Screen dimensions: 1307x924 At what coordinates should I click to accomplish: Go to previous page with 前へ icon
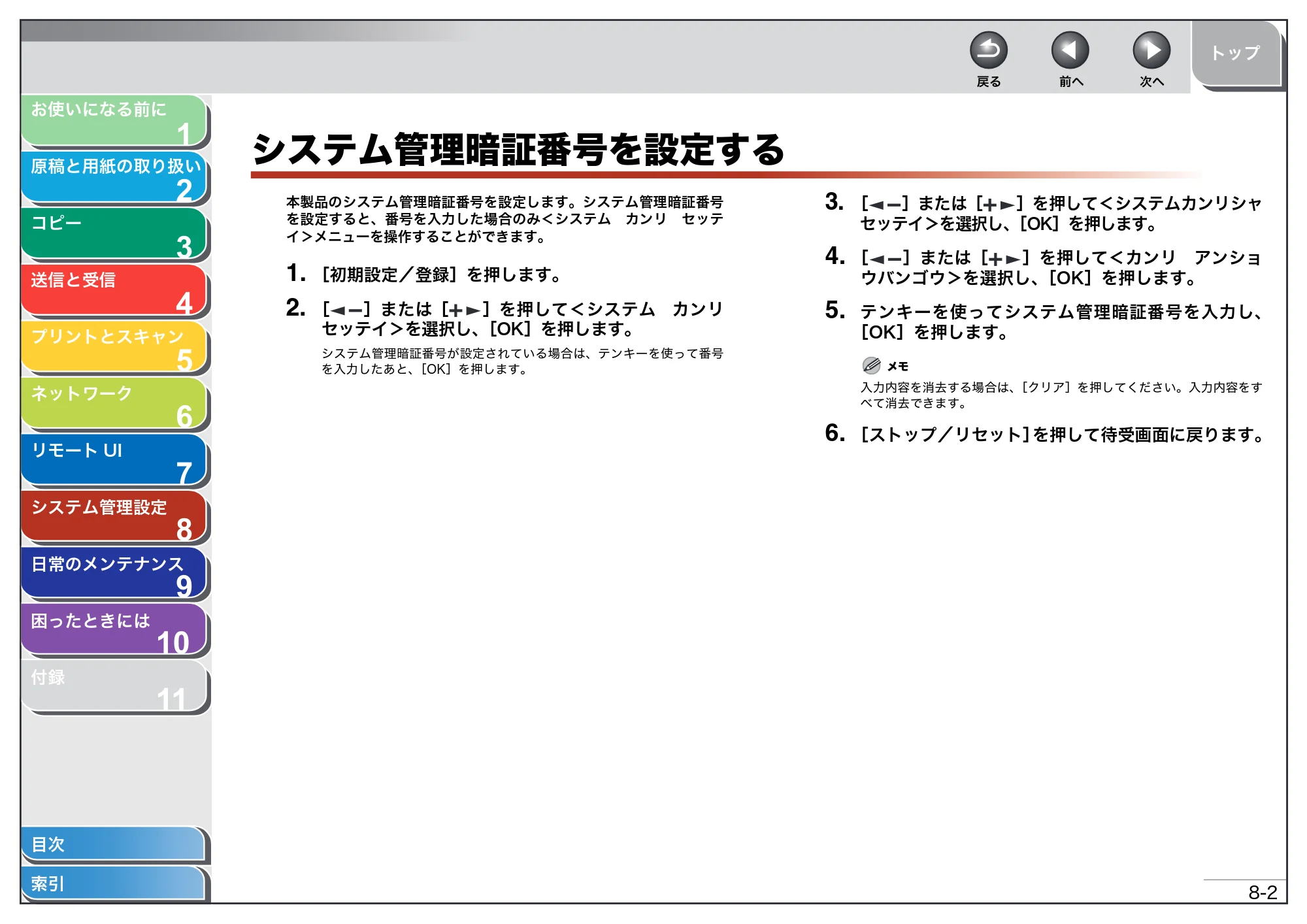pos(1070,50)
